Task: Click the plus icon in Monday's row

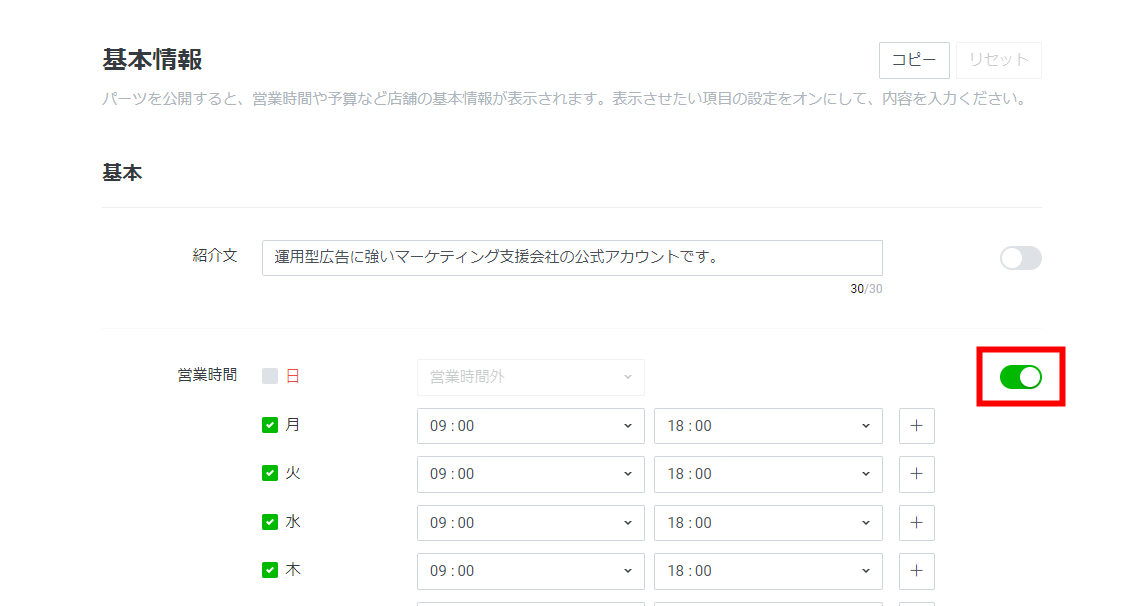Action: click(916, 426)
